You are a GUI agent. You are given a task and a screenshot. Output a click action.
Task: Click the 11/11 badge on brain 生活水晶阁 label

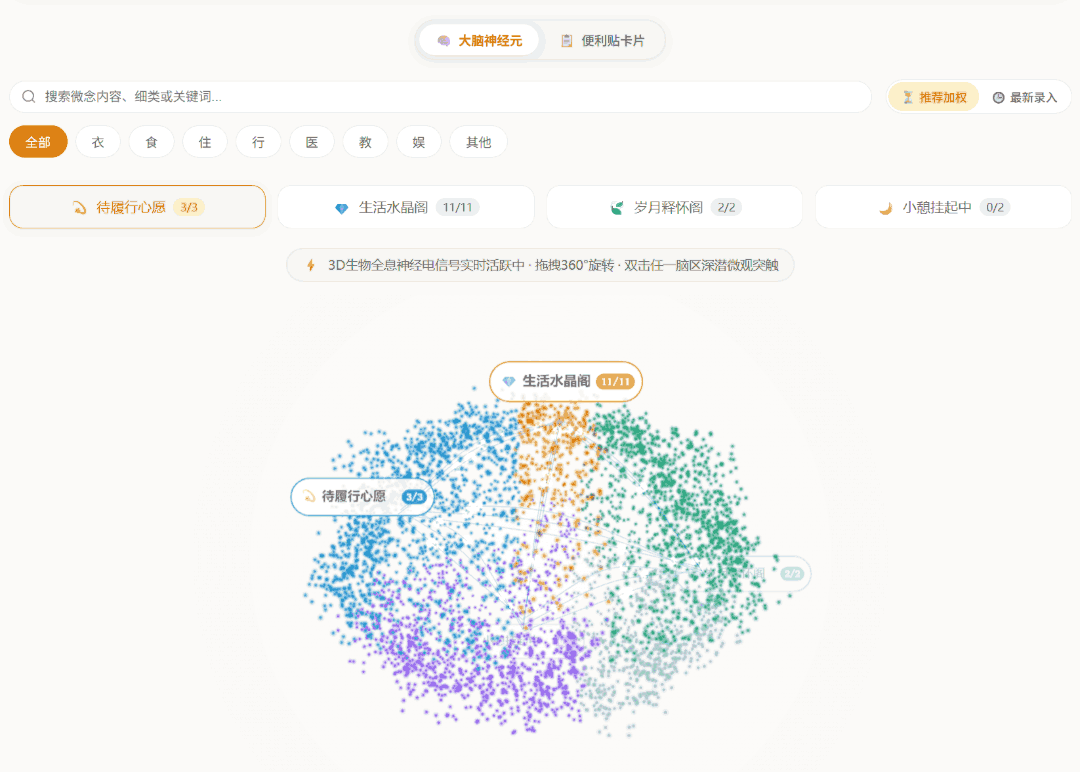coord(615,382)
